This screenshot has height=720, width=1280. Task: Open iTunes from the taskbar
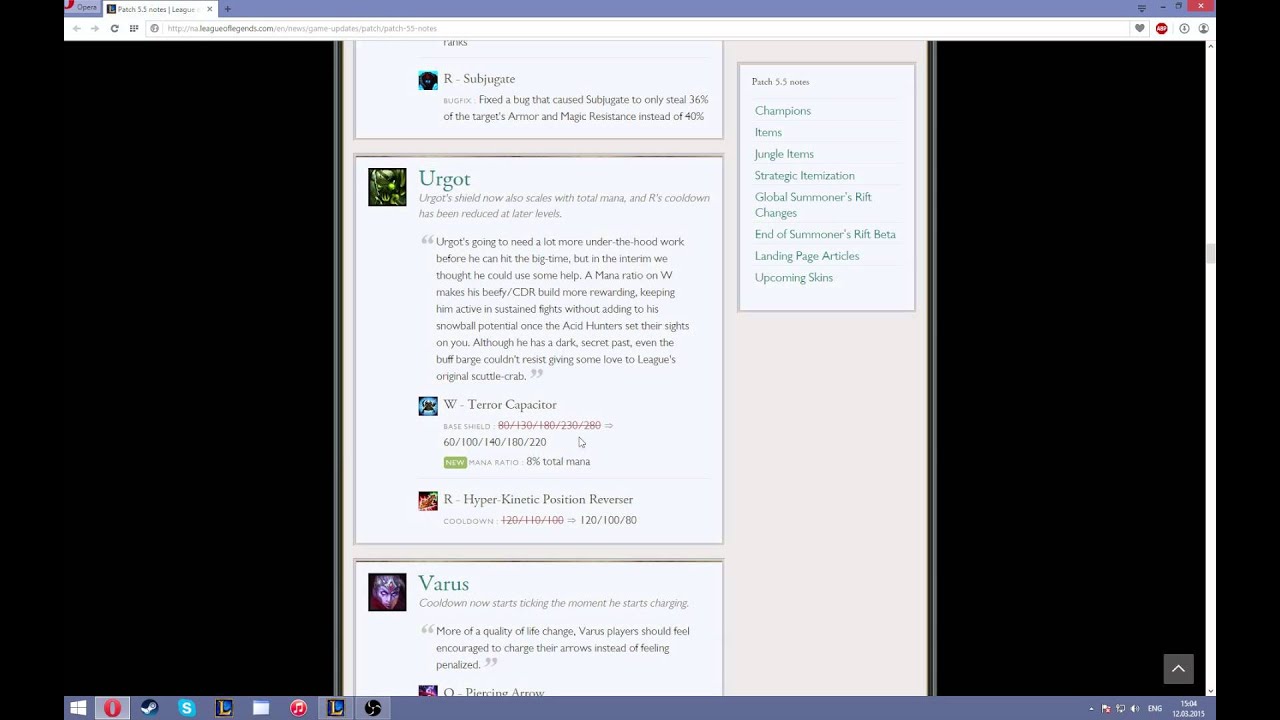[x=298, y=708]
